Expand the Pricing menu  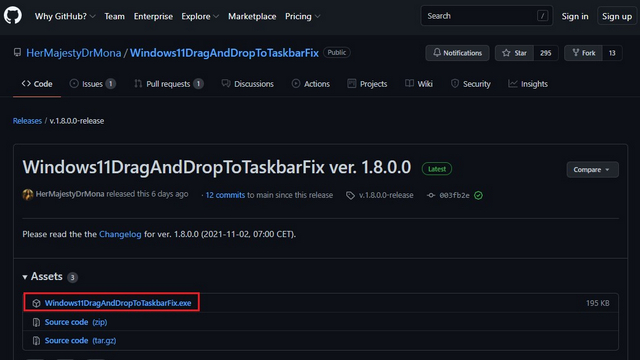[302, 16]
